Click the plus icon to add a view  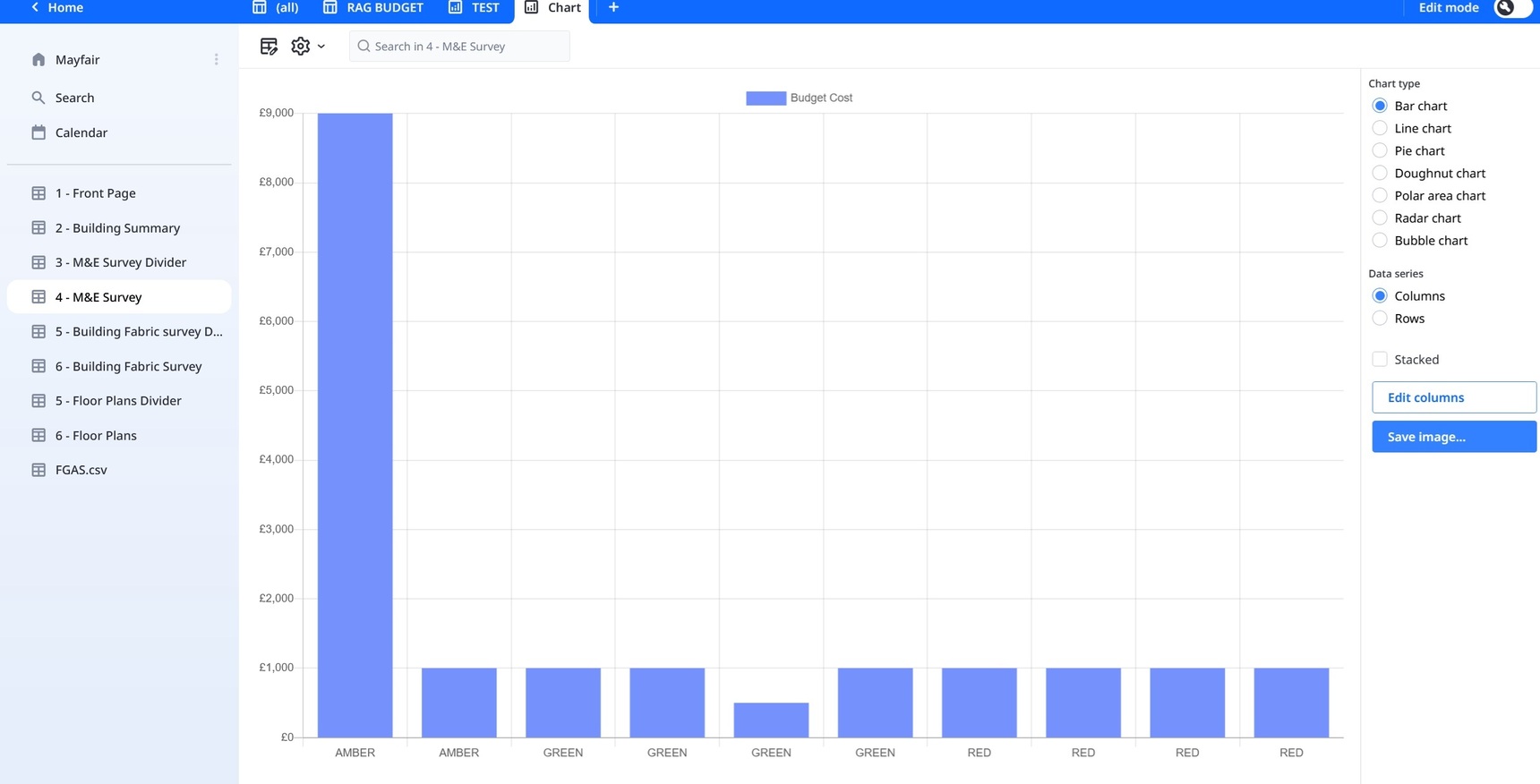click(613, 7)
